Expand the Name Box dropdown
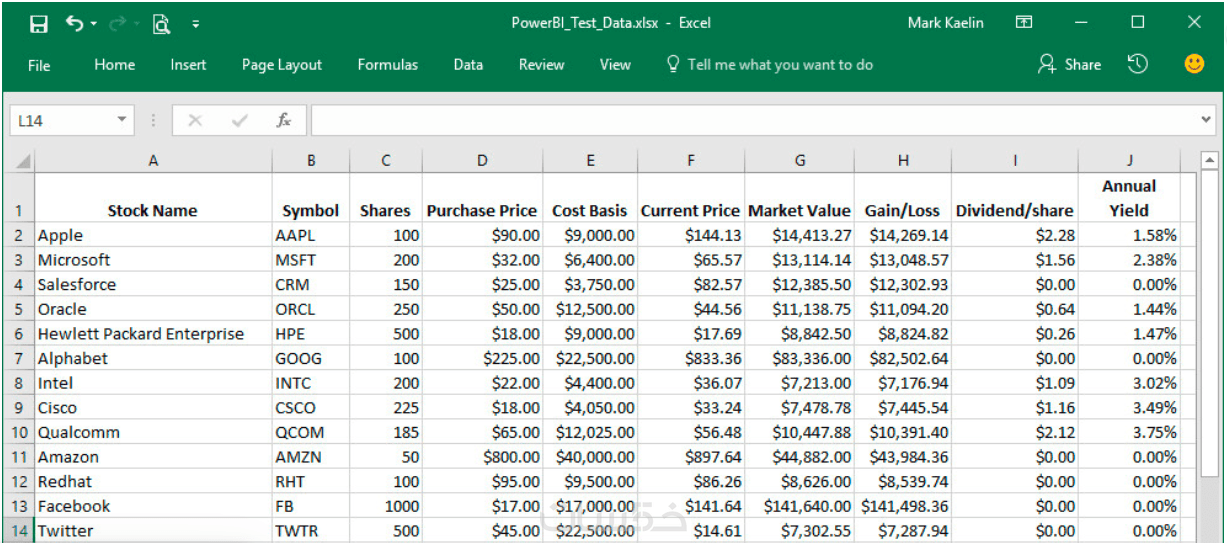1227x543 pixels. tap(122, 120)
